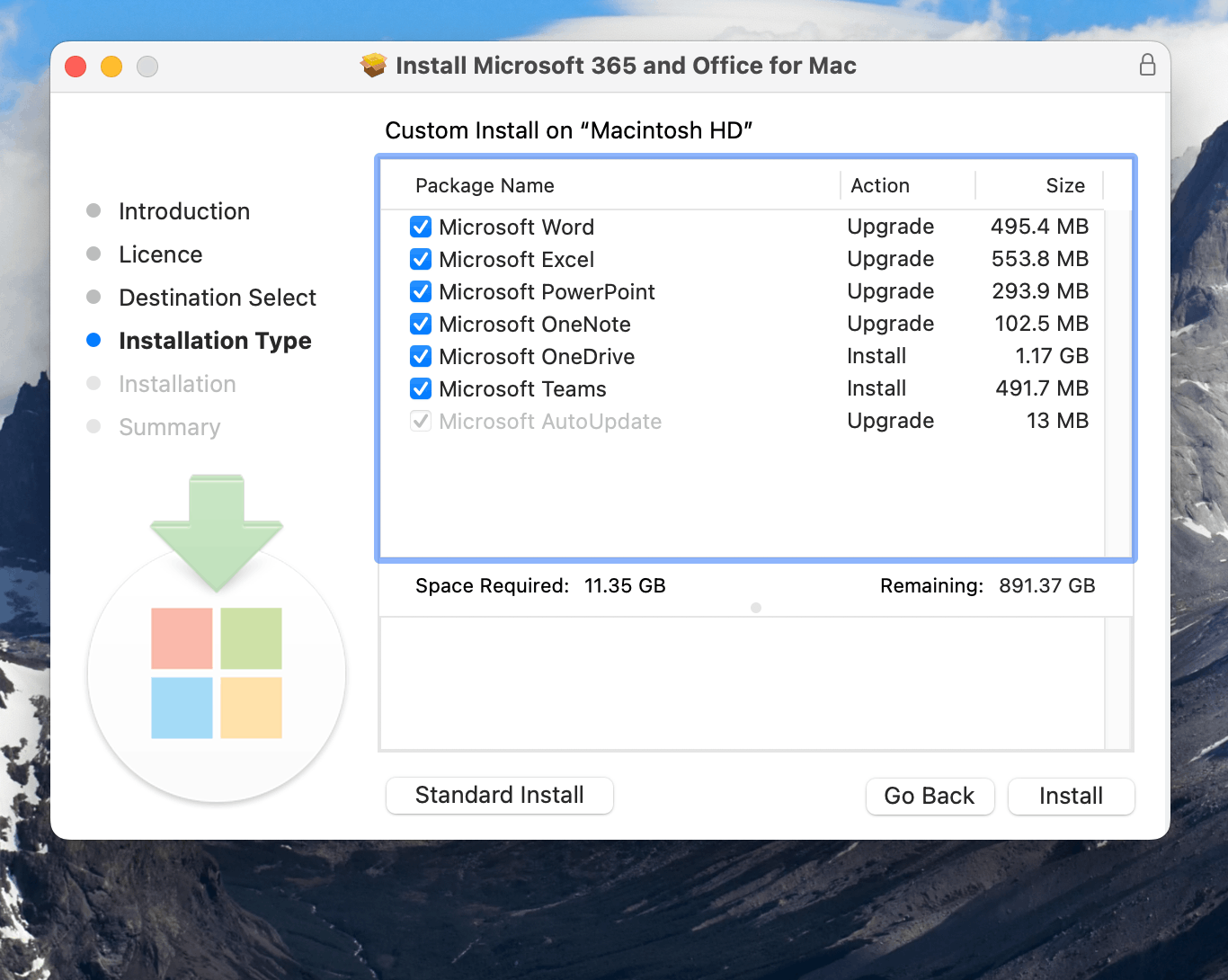Screen dimensions: 1228x980
Task: Click the Installation Type step
Action: coord(215,341)
